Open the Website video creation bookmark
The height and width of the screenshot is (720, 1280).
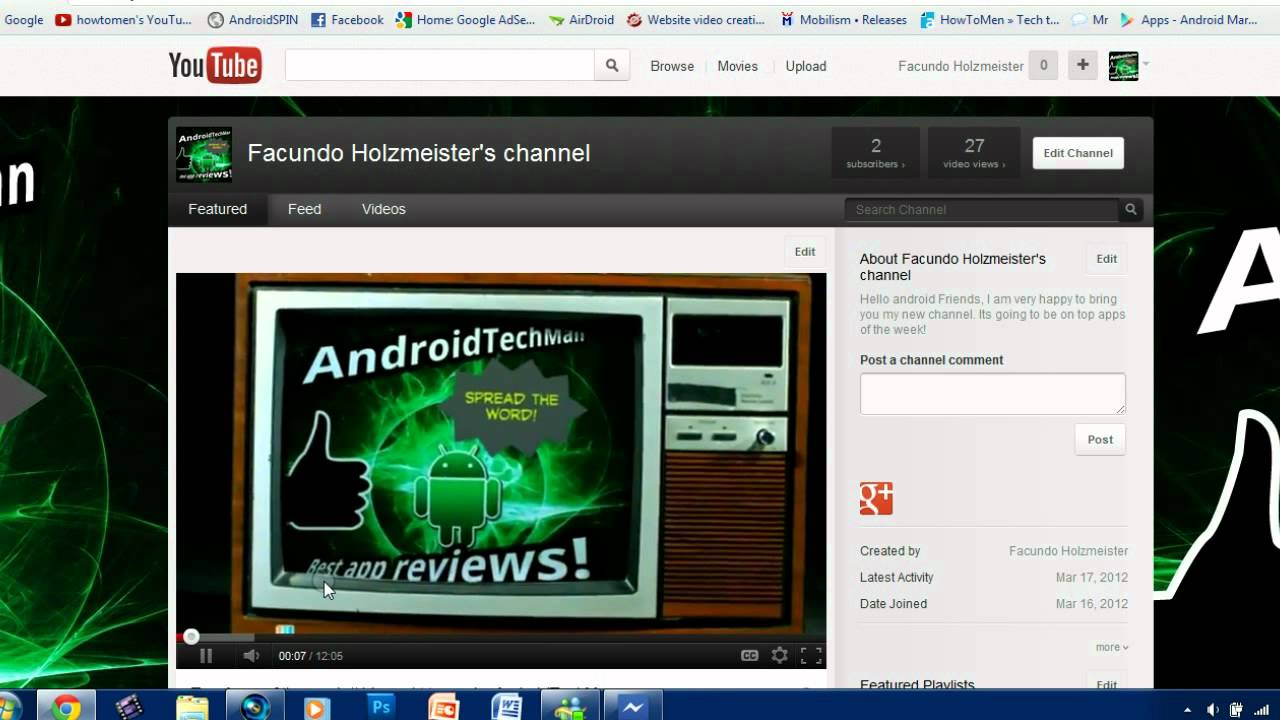point(696,20)
